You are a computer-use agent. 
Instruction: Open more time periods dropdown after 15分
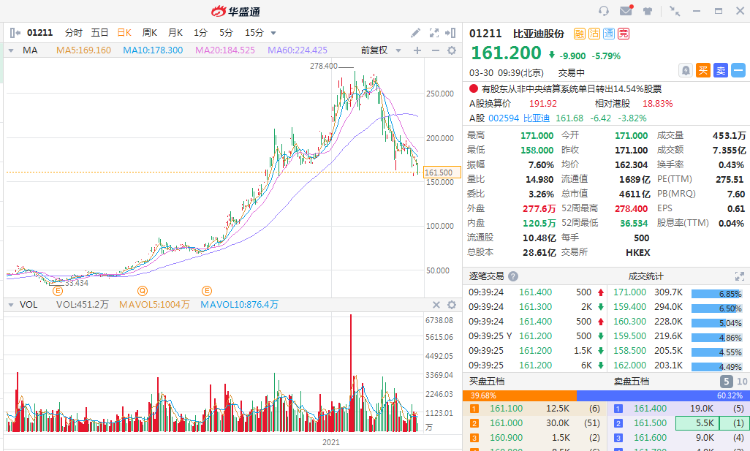point(274,33)
